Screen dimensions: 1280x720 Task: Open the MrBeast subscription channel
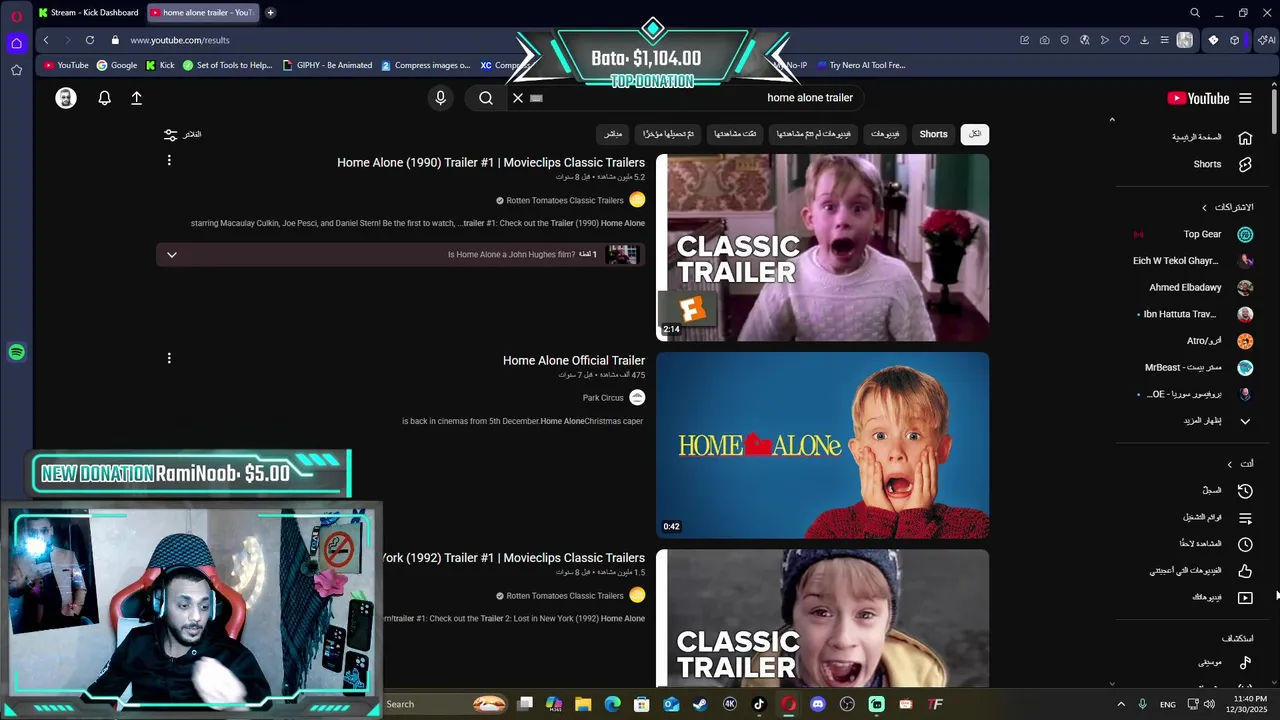1198,367
